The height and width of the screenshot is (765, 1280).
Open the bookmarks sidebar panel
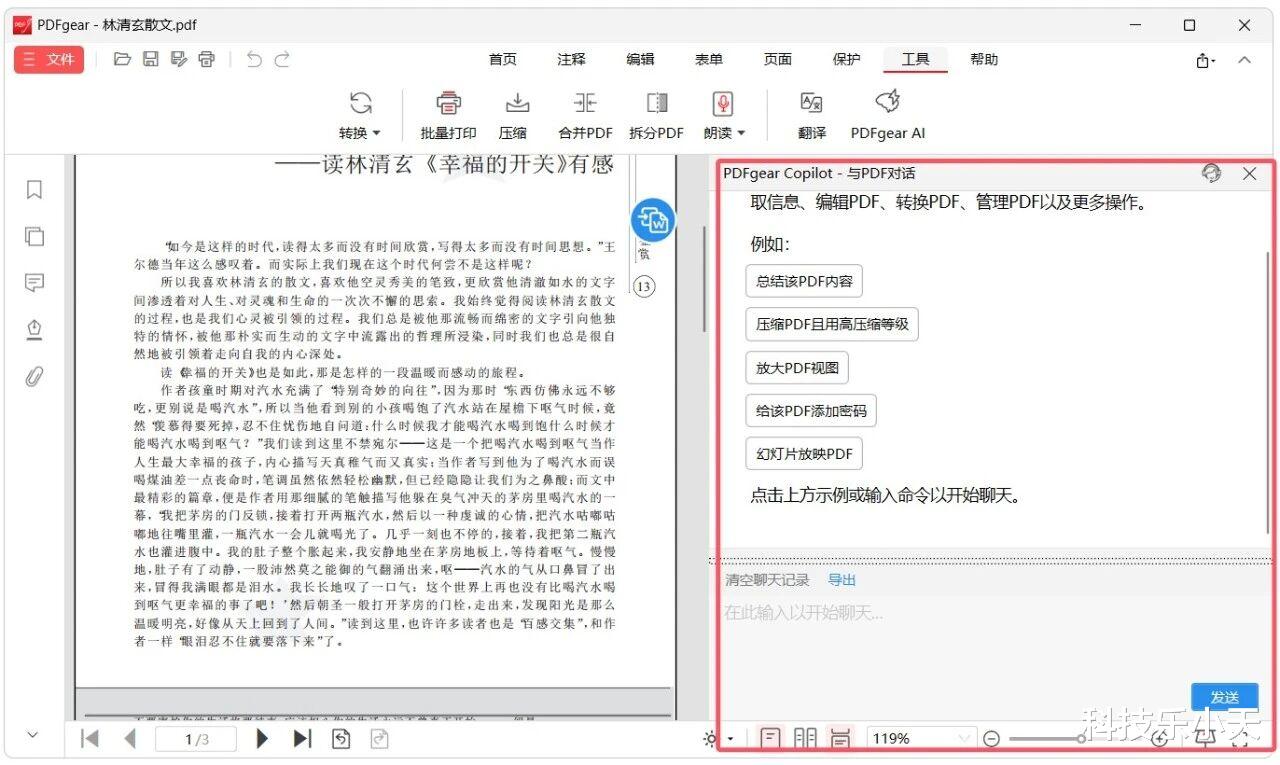(x=34, y=189)
